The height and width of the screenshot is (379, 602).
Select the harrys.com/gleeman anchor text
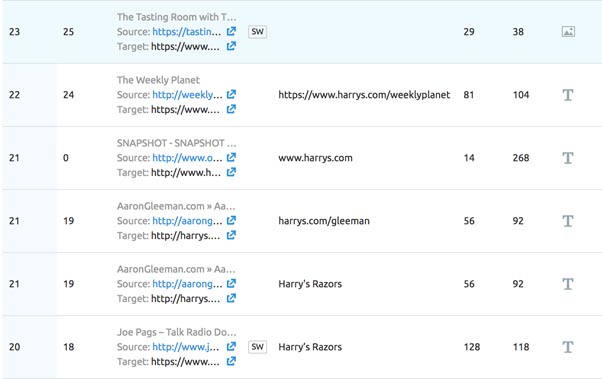tap(324, 221)
